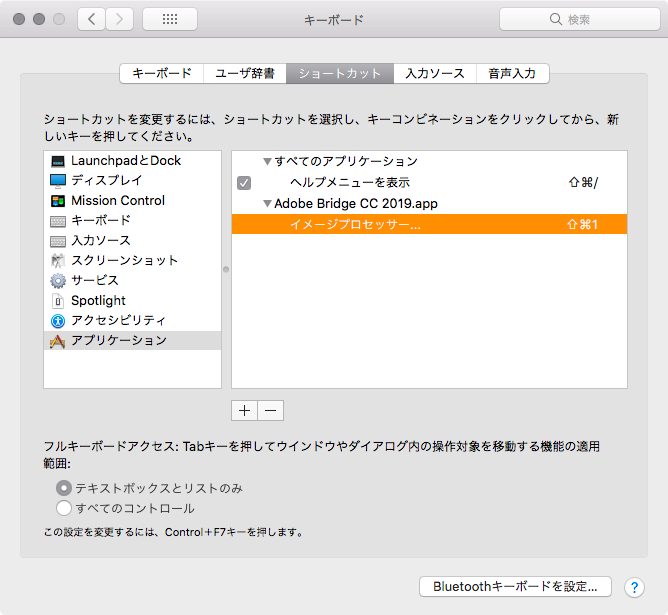Uncheck ヘルプメニューを表示 checkbox
This screenshot has width=668, height=615.
(244, 183)
